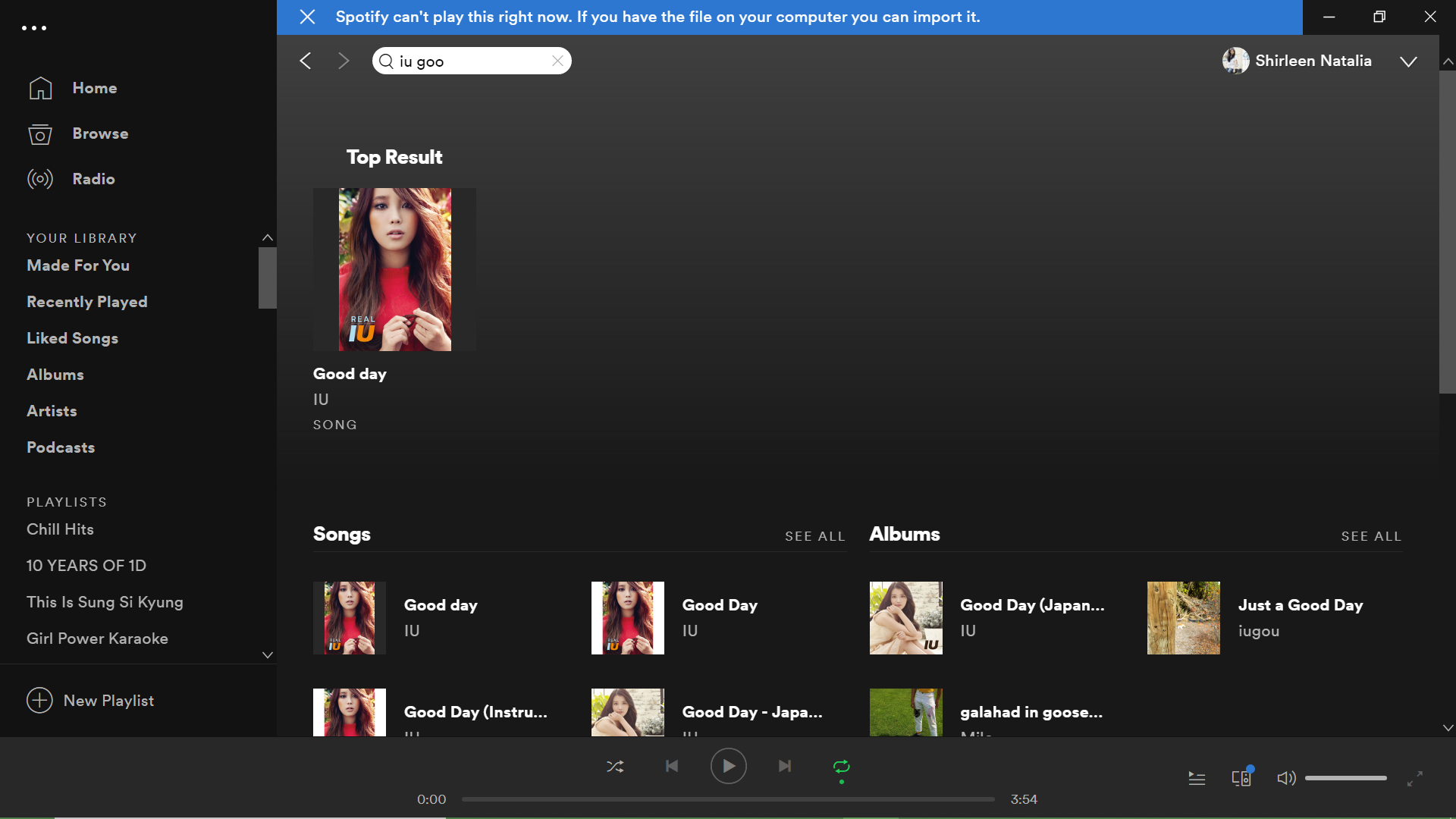
Task: Toggle the repeat button
Action: coord(841,767)
